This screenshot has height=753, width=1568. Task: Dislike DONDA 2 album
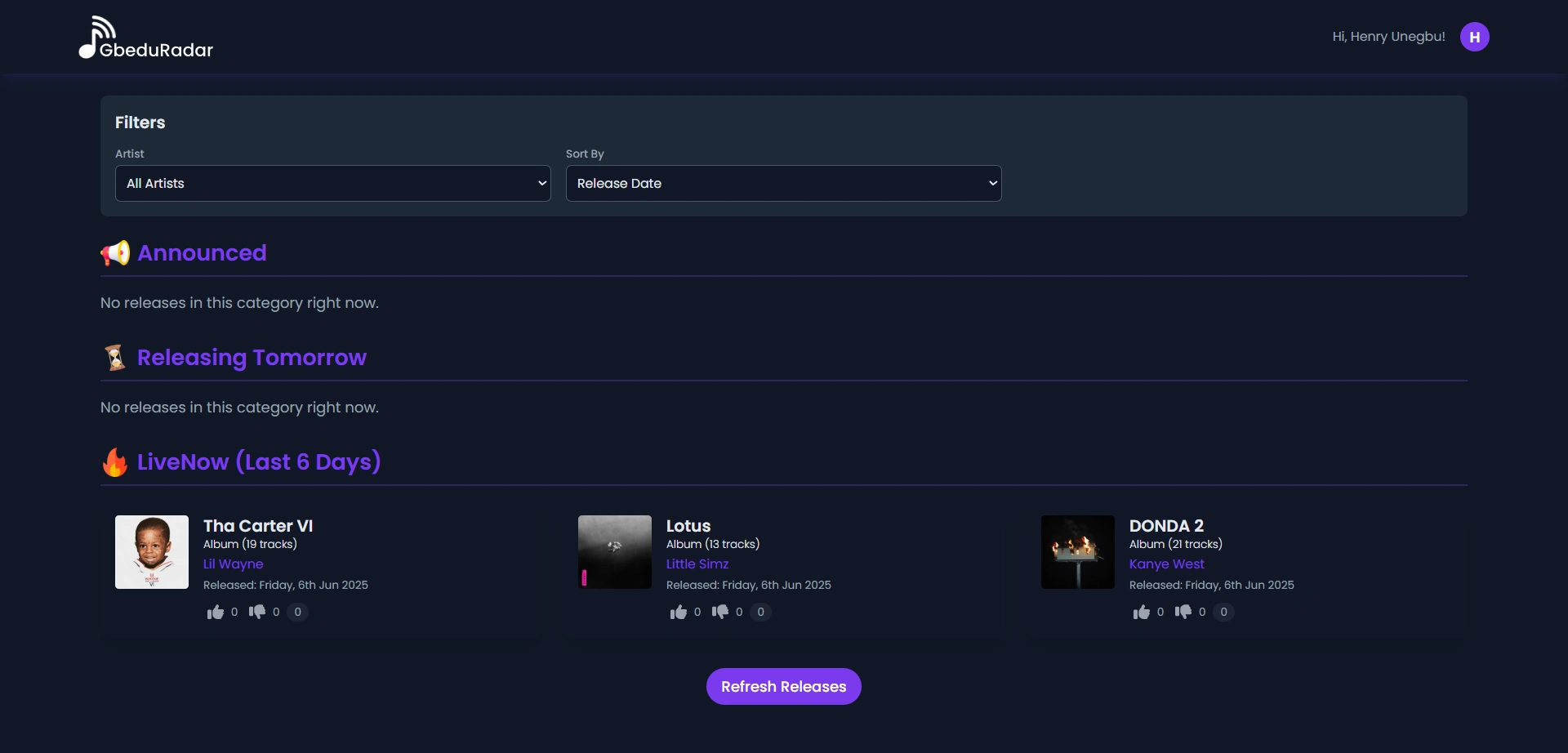[1183, 612]
